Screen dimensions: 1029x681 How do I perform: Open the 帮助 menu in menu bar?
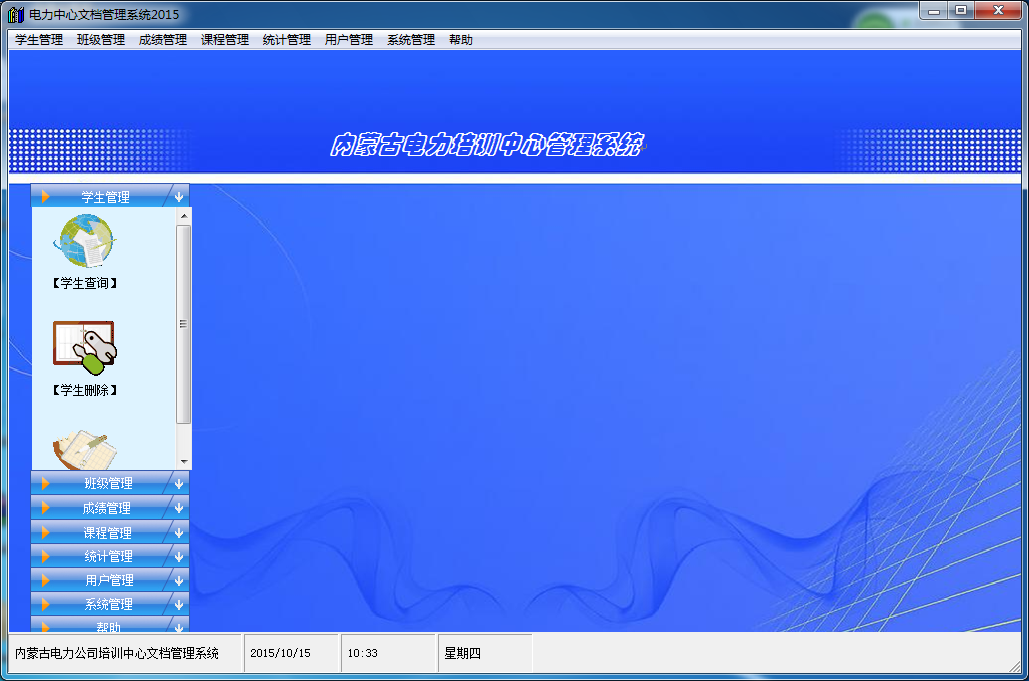(461, 40)
